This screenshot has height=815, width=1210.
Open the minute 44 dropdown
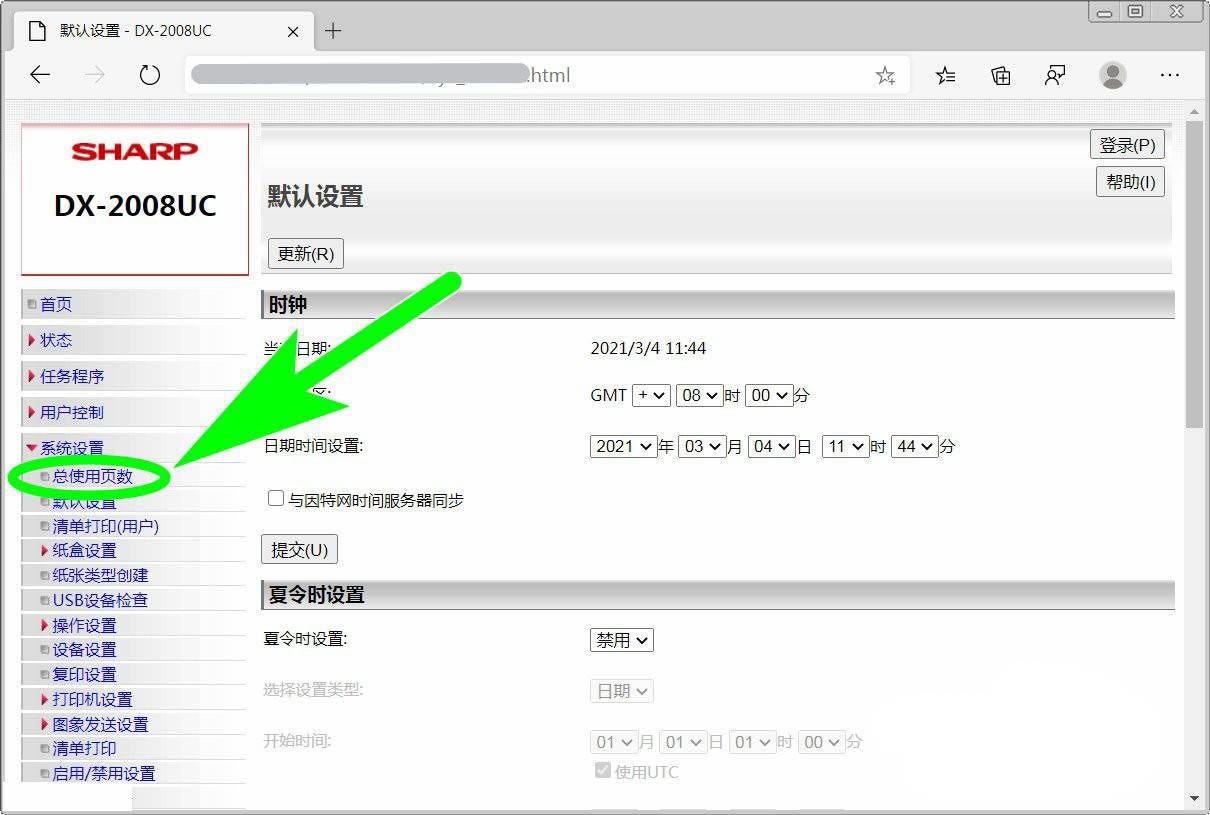pos(915,446)
